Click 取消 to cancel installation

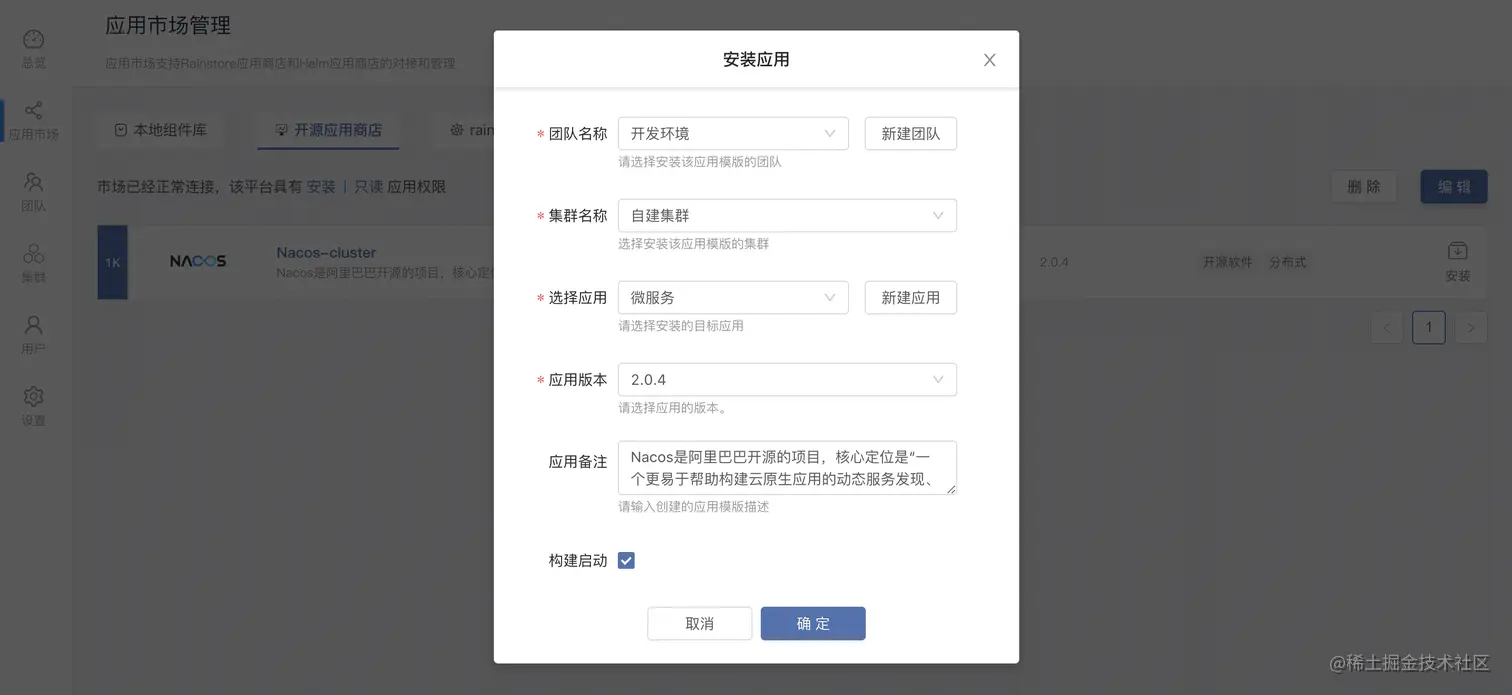700,624
